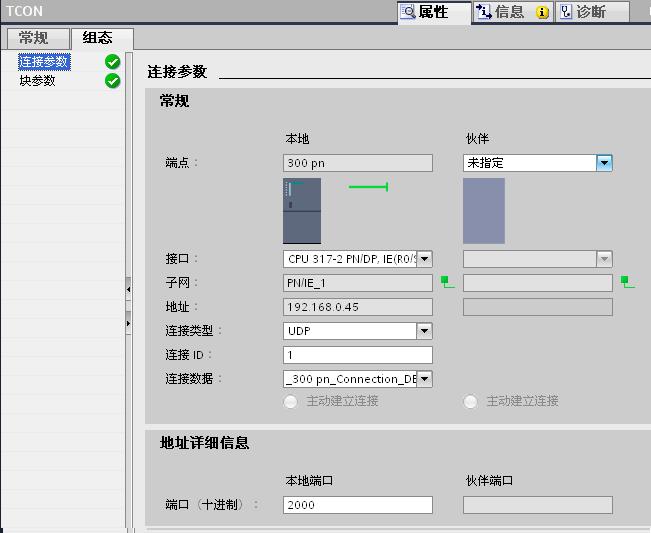The image size is (651, 533).
Task: Click the 连接 ID input field
Action: click(x=357, y=355)
